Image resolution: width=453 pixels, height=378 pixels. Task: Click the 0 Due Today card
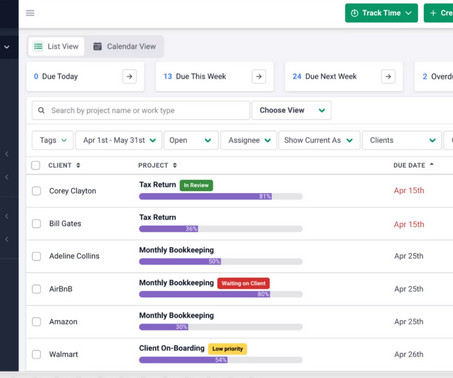[x=85, y=77]
